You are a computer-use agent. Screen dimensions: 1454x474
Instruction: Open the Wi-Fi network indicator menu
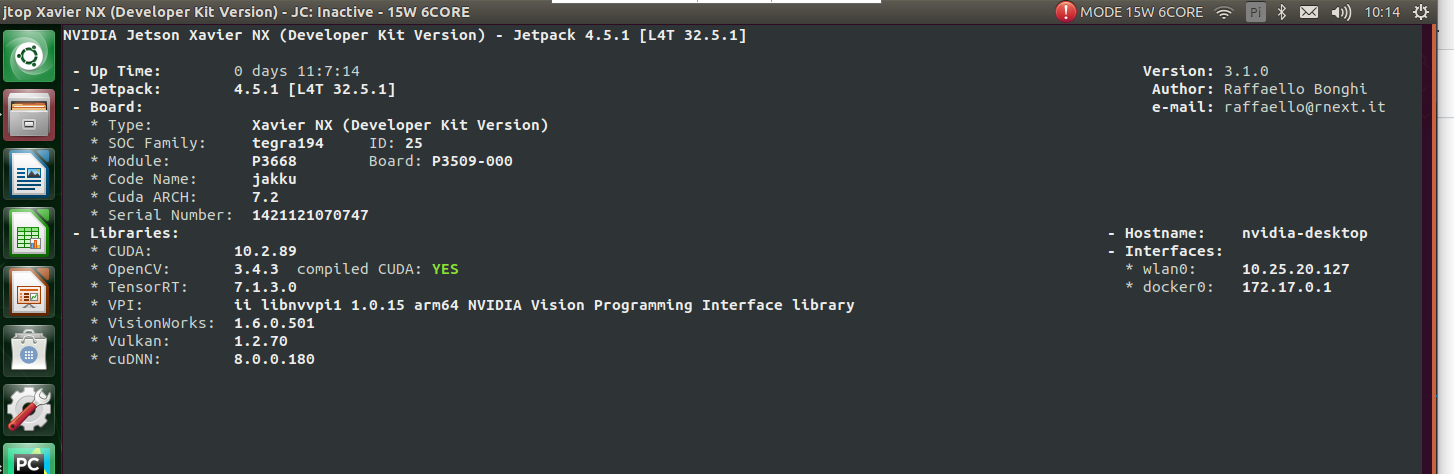[x=1224, y=12]
